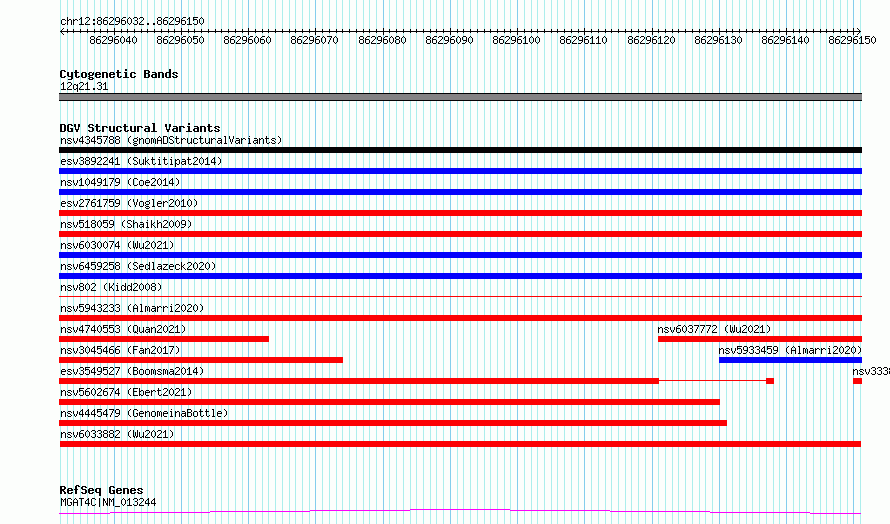Open variant esv3549527 (Boomsma2014) label
Viewport: 890px width, 524px height.
coord(132,371)
